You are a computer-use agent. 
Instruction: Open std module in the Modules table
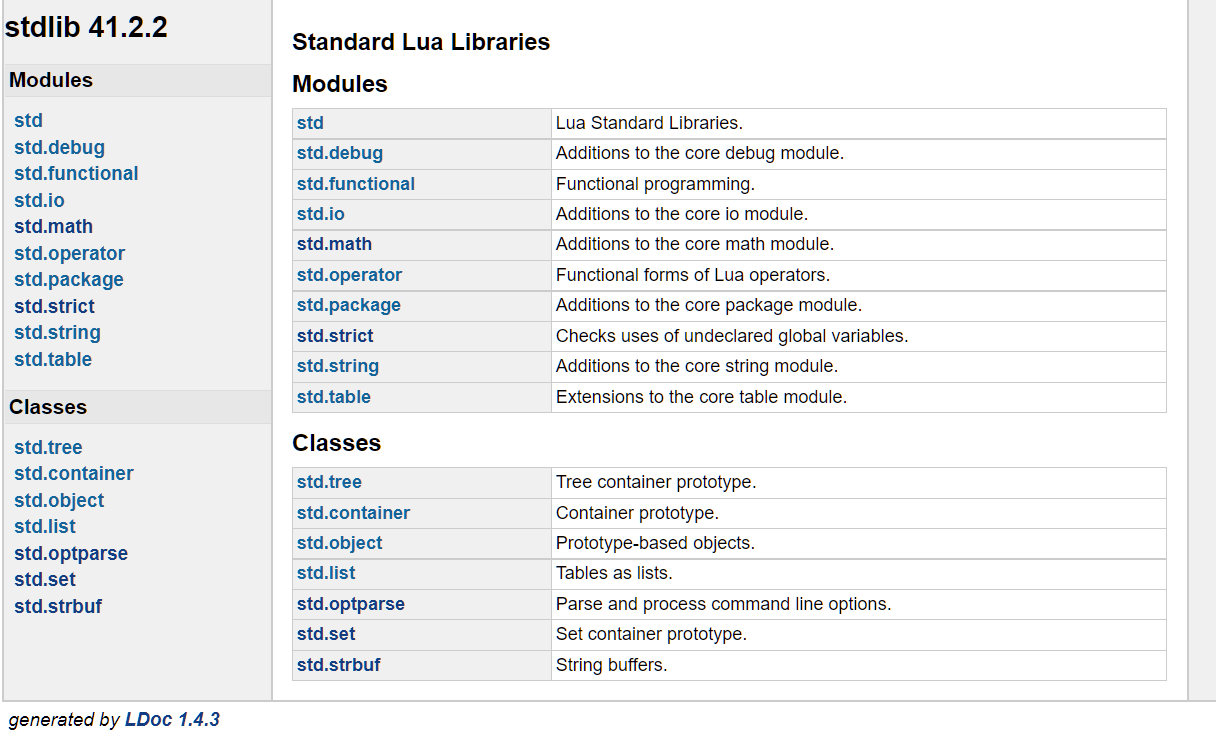(x=310, y=123)
